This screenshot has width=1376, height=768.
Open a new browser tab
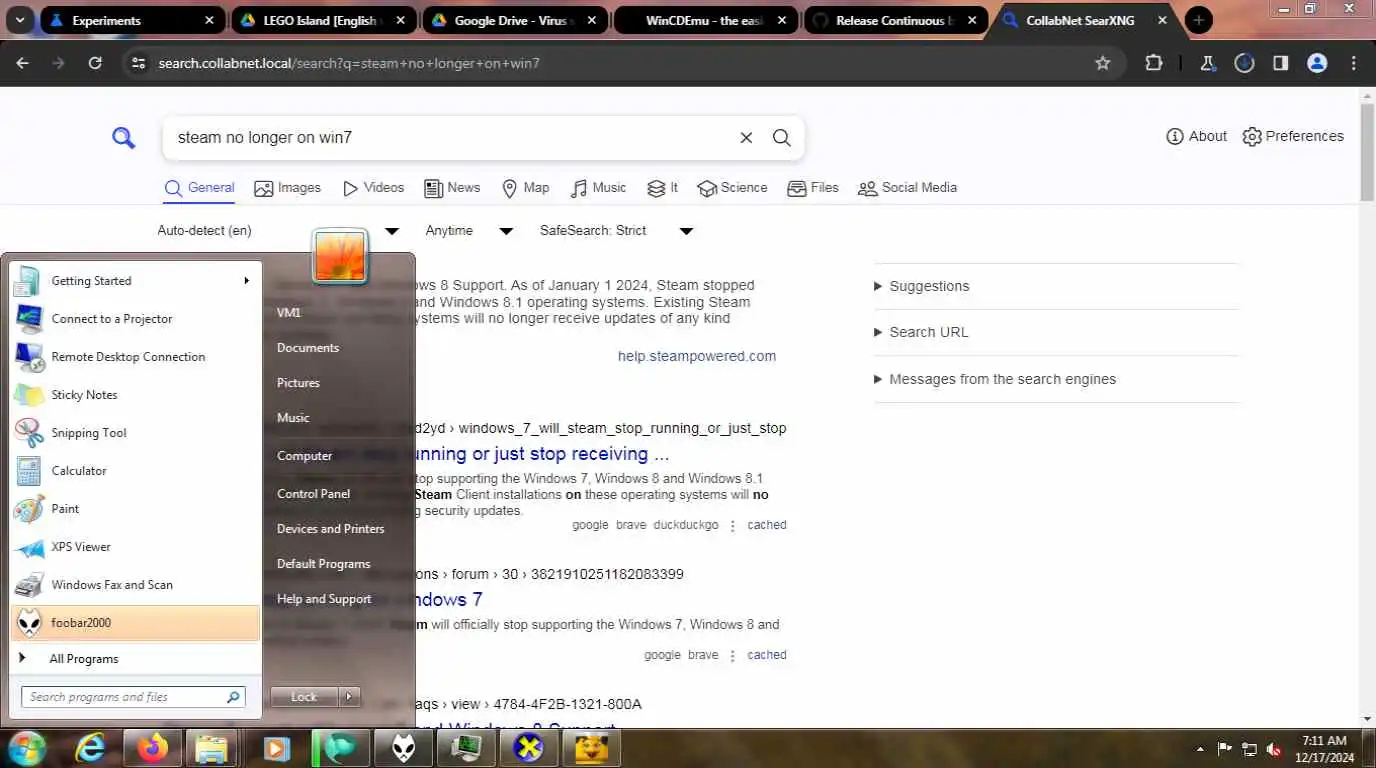[1198, 20]
